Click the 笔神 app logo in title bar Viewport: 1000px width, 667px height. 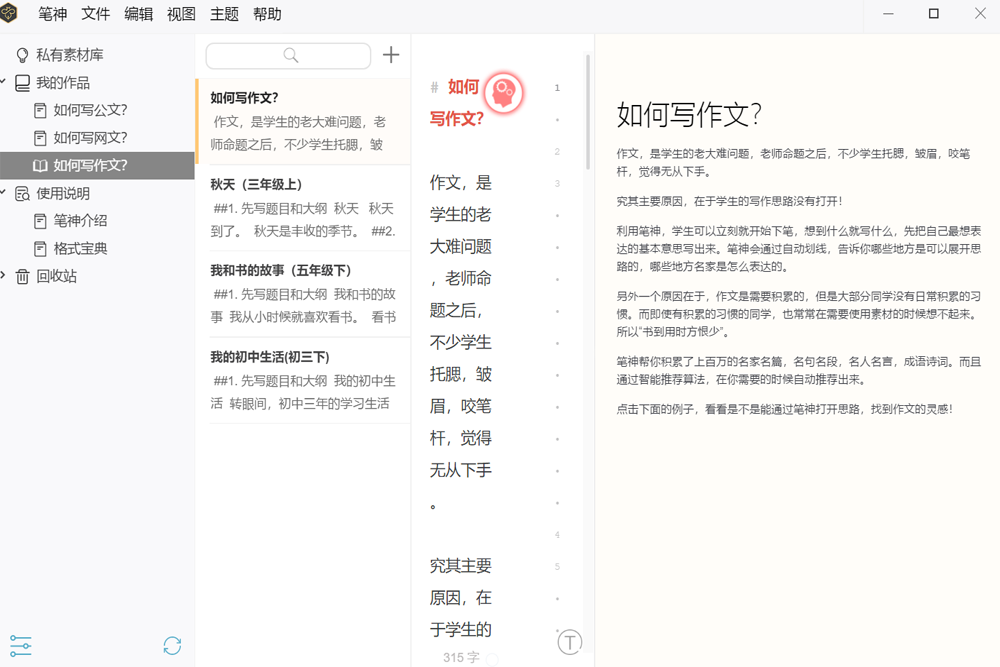point(11,14)
